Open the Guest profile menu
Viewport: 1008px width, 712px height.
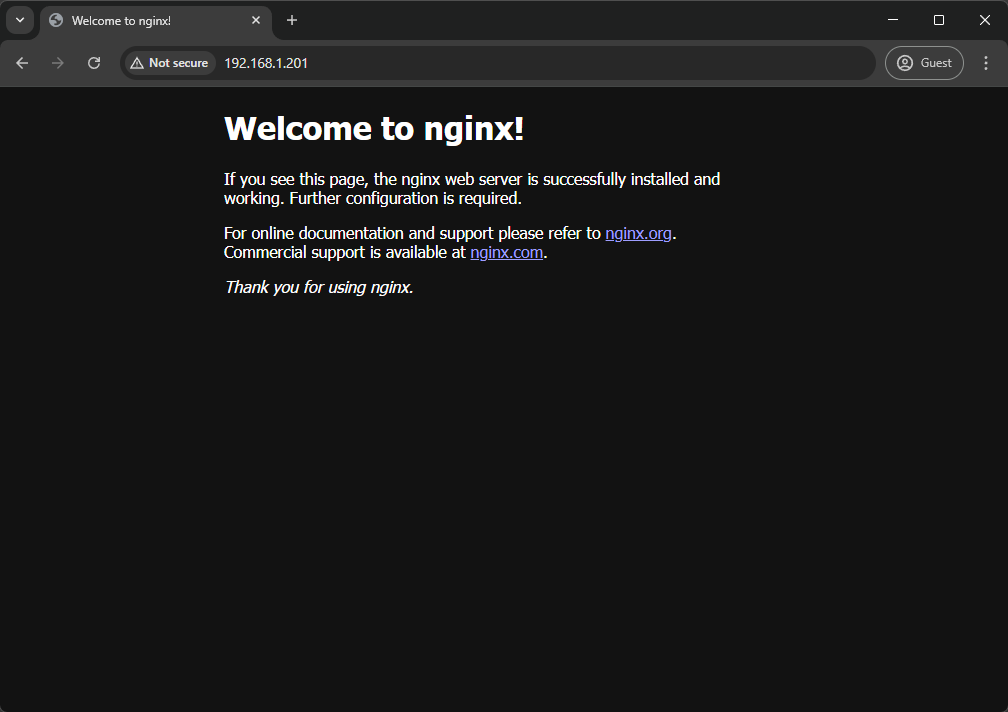pyautogui.click(x=924, y=63)
